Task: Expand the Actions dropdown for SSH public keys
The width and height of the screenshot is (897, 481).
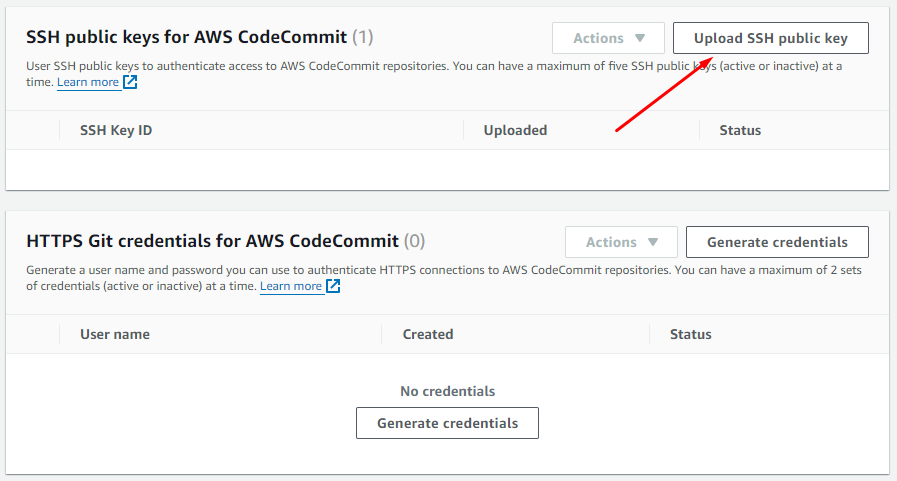Action: [608, 38]
